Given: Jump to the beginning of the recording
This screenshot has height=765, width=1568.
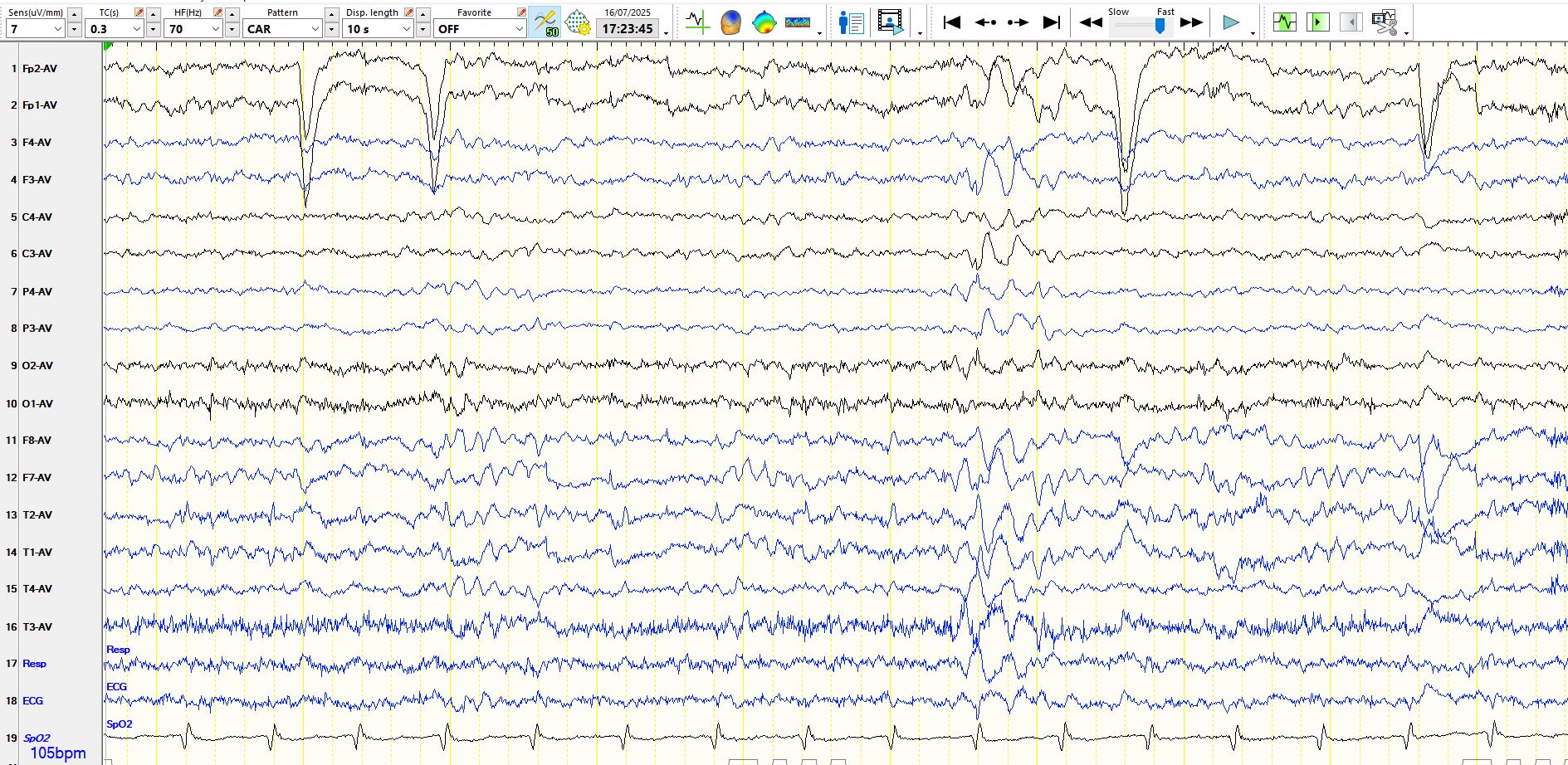Looking at the screenshot, I should tap(952, 22).
